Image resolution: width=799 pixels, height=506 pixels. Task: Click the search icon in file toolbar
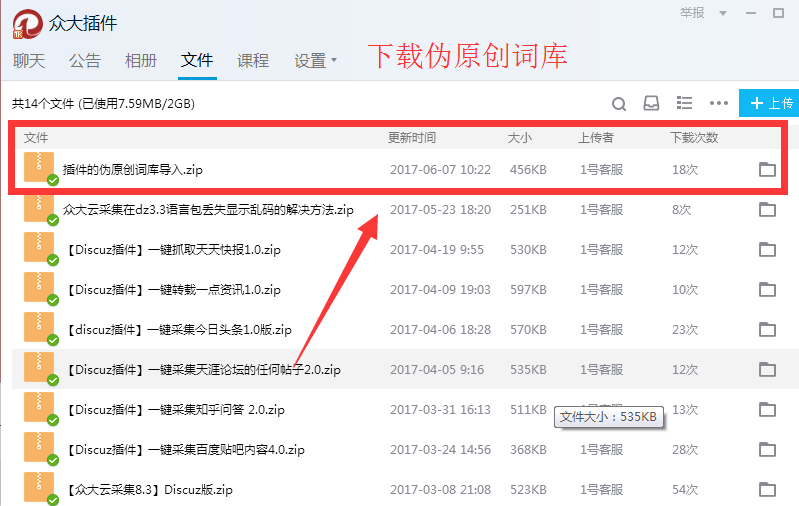[619, 104]
